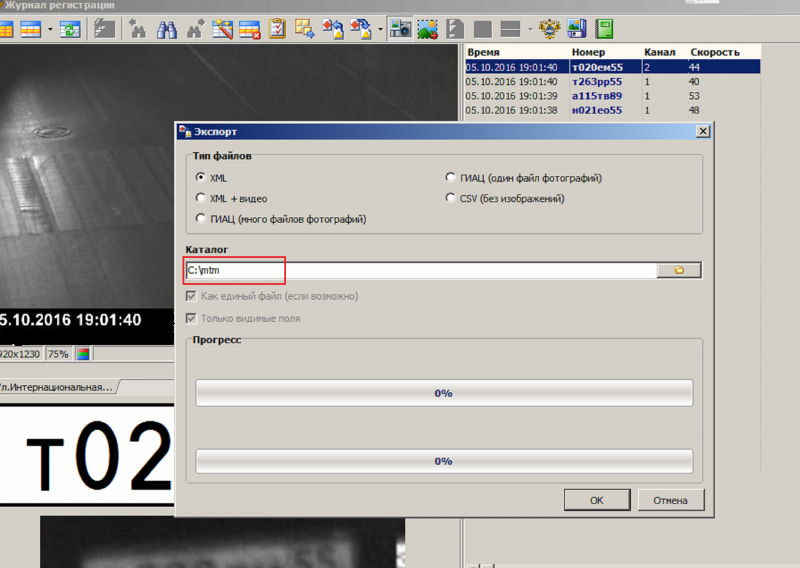Choose 'CSV (без изображений)' export type
Image resolution: width=800 pixels, height=568 pixels.
[451, 198]
